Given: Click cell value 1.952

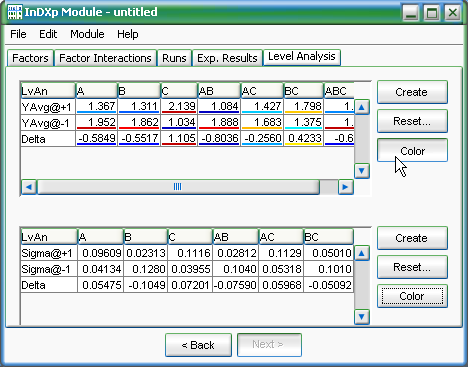Looking at the screenshot, I should 97,123.
